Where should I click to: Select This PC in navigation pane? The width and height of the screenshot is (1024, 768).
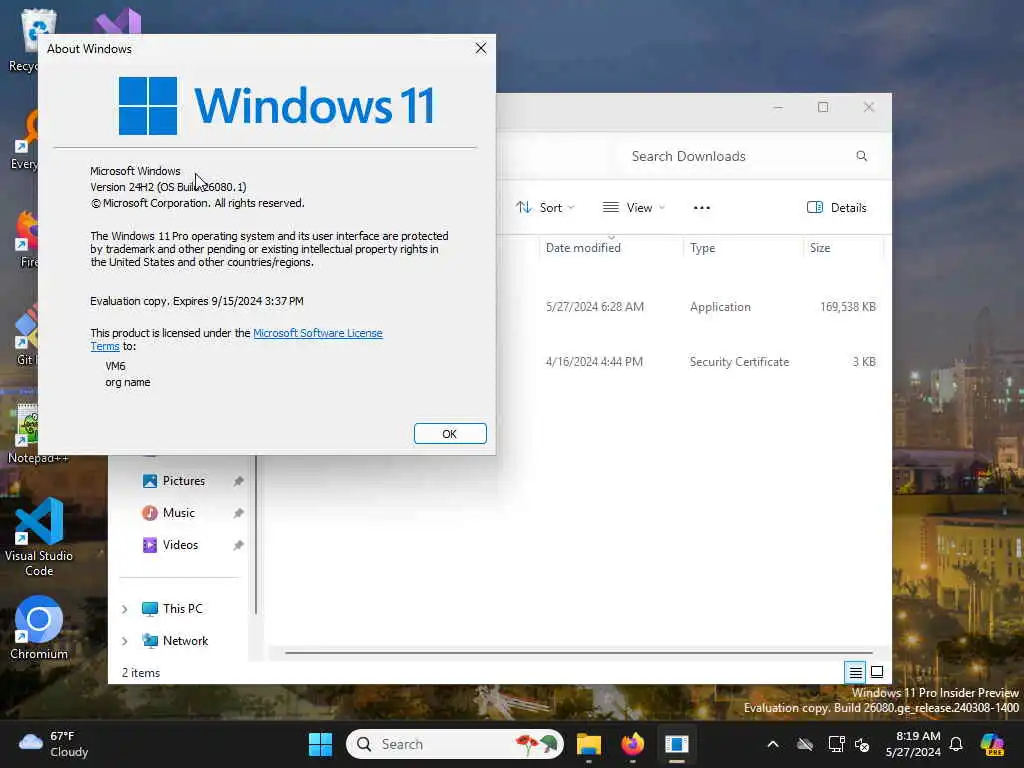182,609
